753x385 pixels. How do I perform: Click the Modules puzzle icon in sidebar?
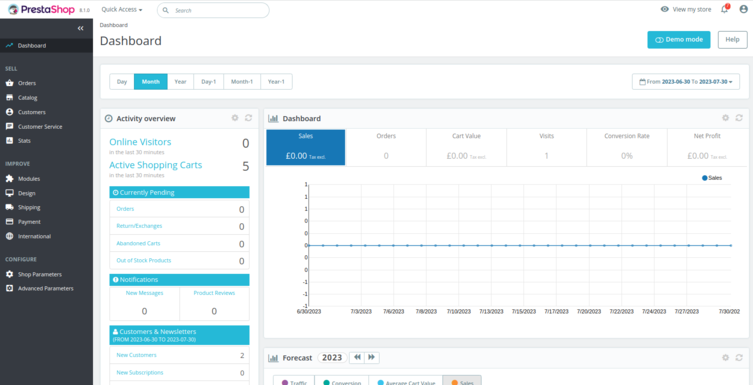coord(9,179)
